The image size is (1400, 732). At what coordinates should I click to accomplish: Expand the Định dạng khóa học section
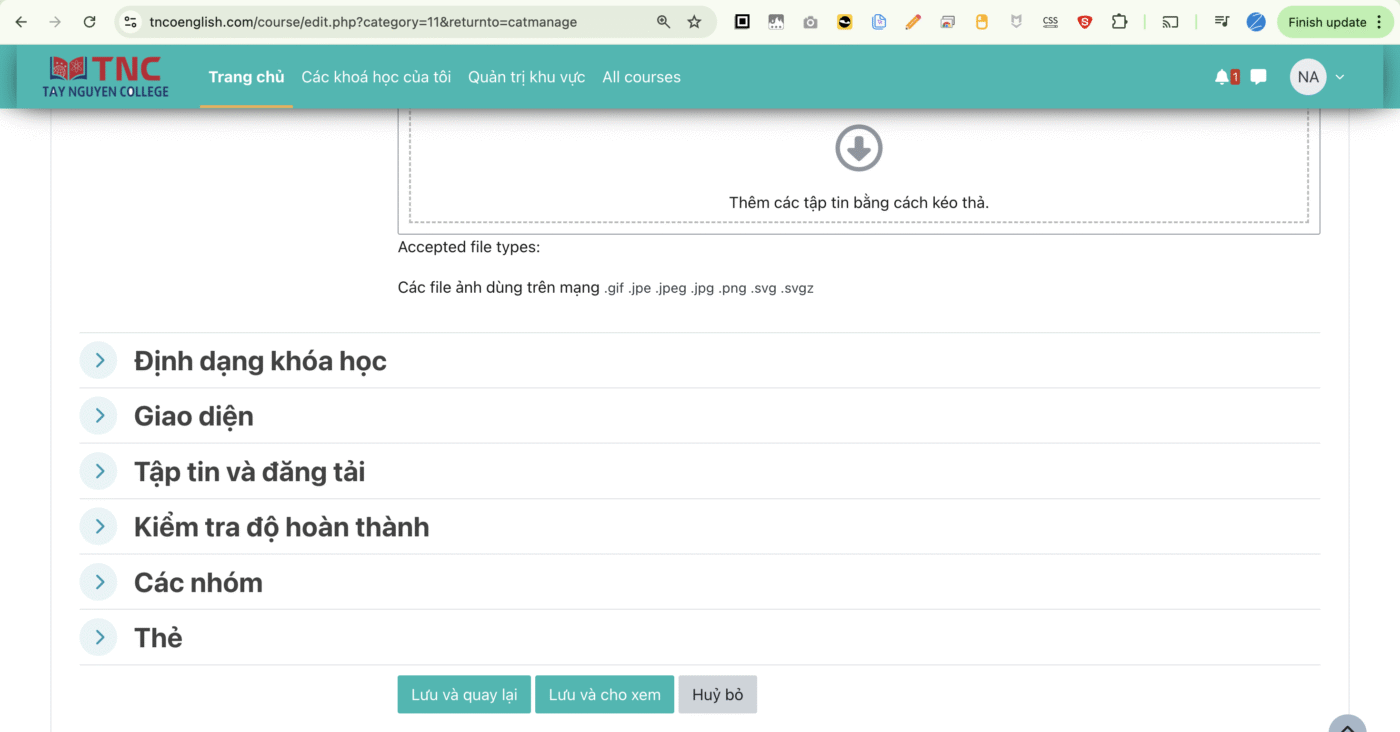click(x=99, y=361)
